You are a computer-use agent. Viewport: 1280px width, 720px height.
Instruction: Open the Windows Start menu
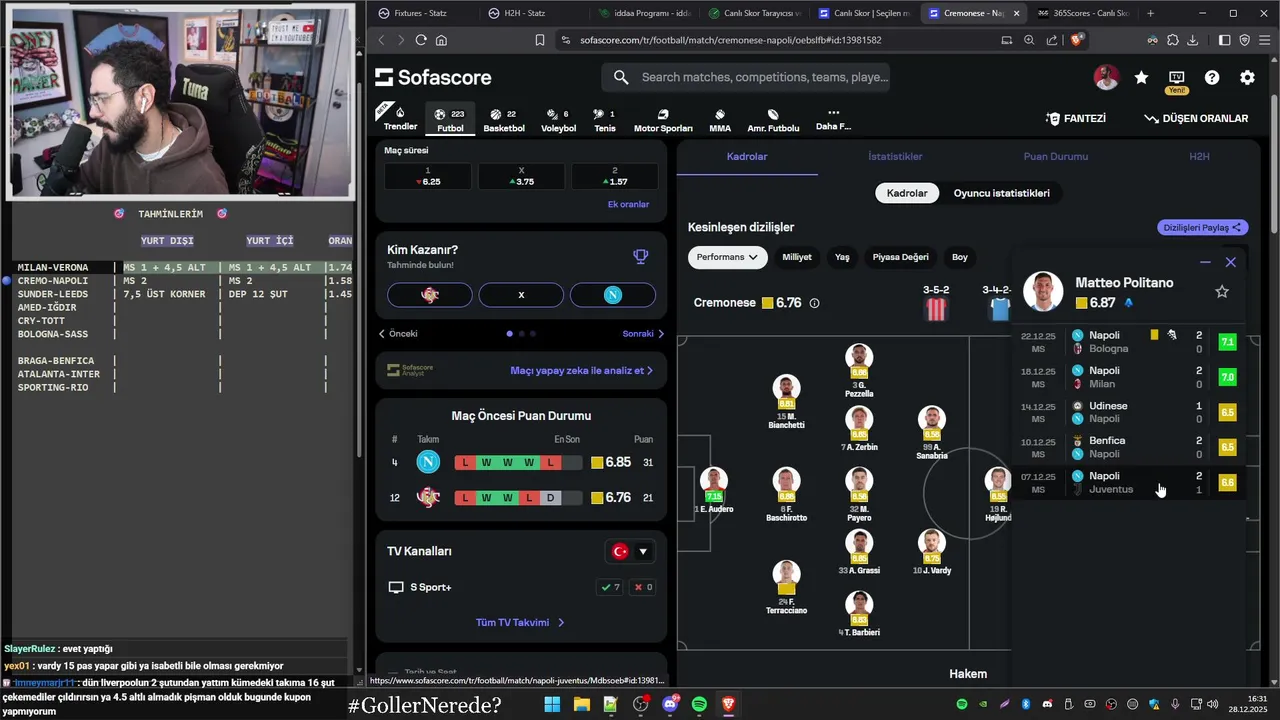point(552,705)
